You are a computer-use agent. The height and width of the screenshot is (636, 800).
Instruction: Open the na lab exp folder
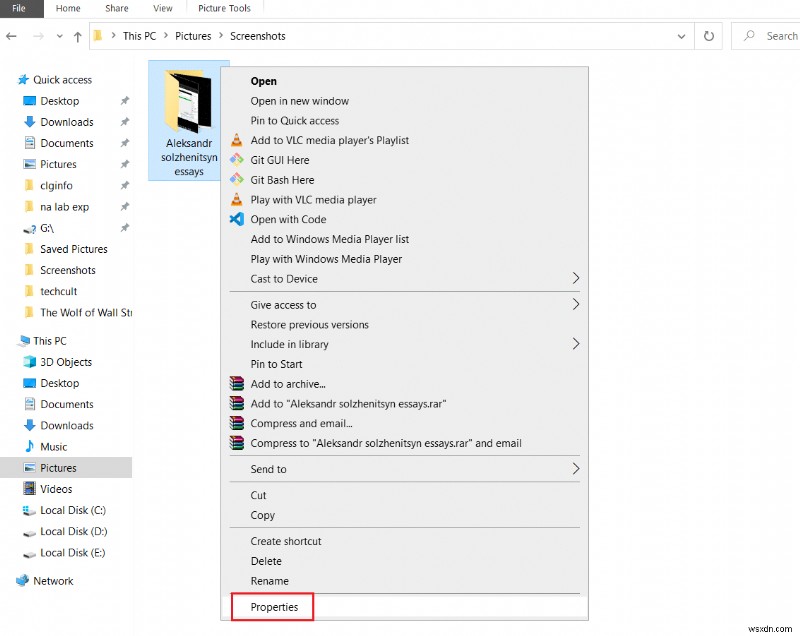click(64, 207)
